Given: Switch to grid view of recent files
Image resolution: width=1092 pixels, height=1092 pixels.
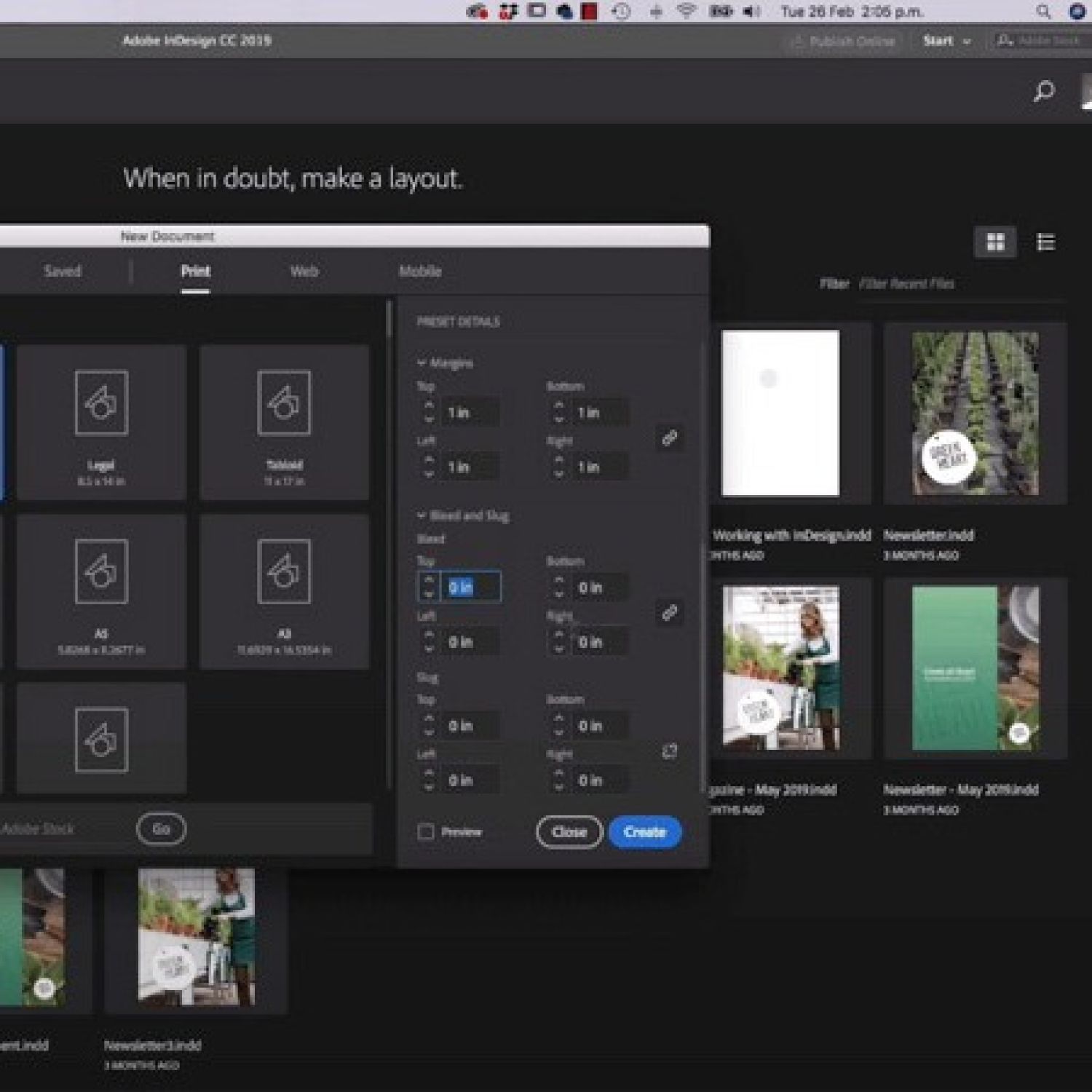Looking at the screenshot, I should coord(995,242).
